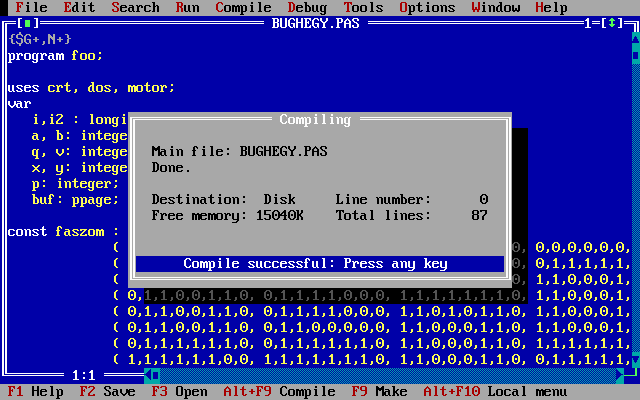This screenshot has width=640, height=400.
Task: Click the window close box icon
Action: (28, 23)
